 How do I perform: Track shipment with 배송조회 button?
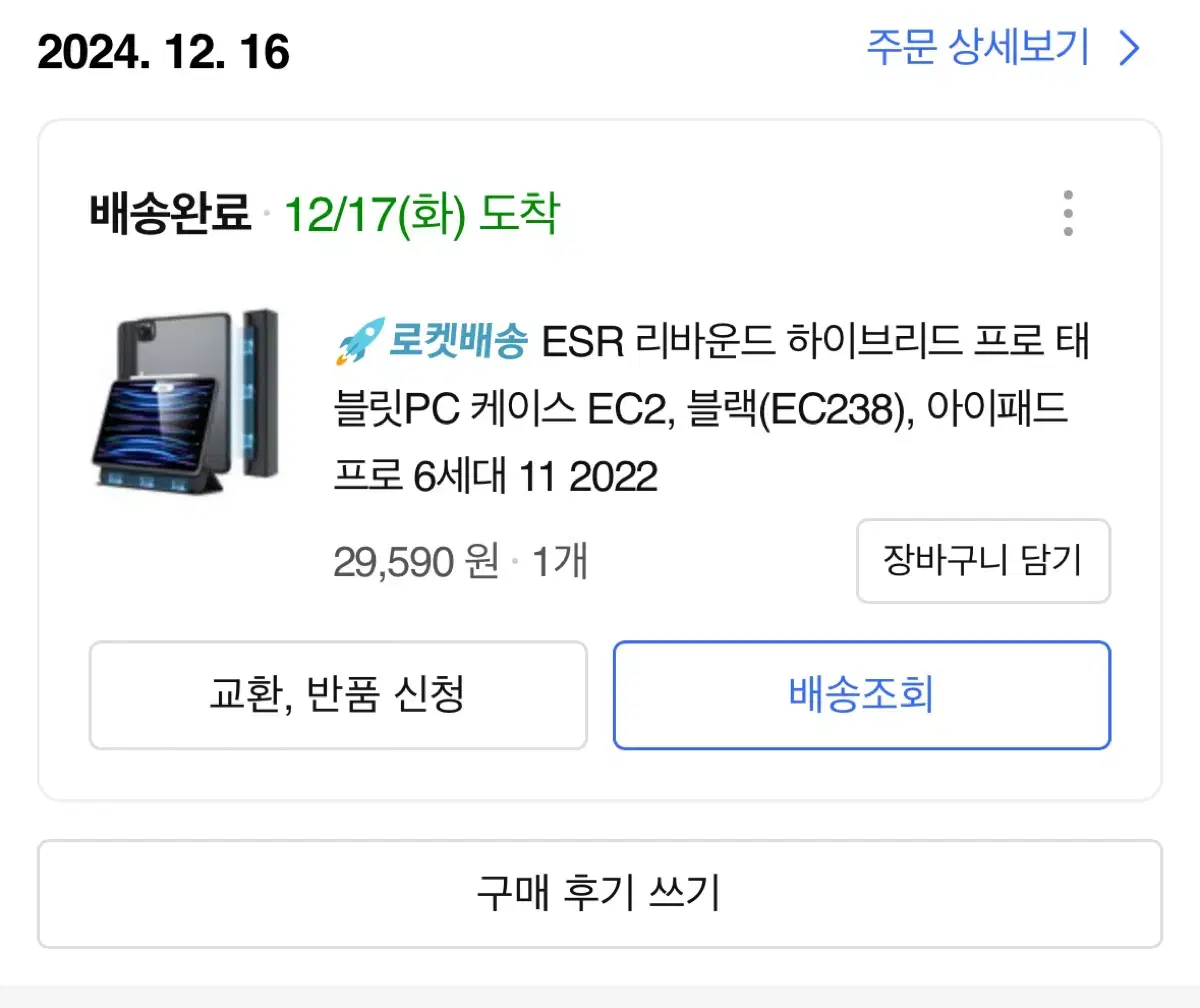[x=862, y=694]
